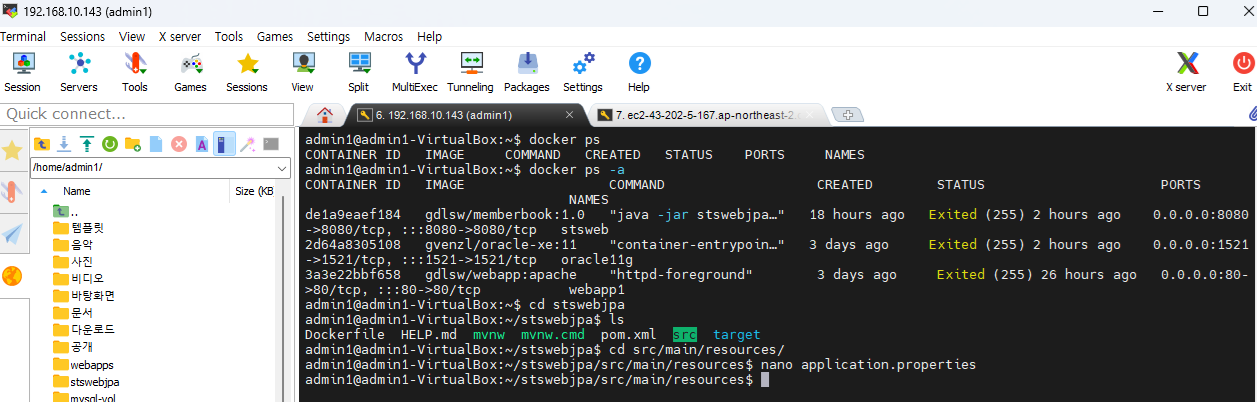The width and height of the screenshot is (1257, 402).
Task: Open the Games menu
Action: (x=275, y=36)
